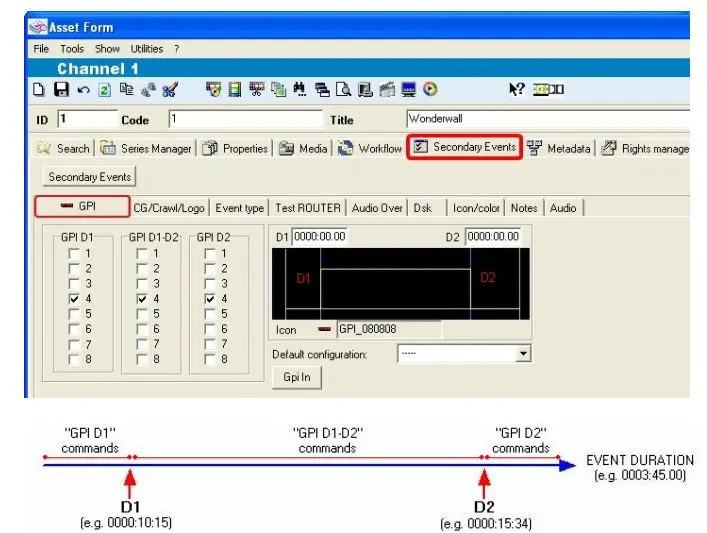Click the film strip icon in toolbar
Image resolution: width=707 pixels, height=533 pixels.
235,90
